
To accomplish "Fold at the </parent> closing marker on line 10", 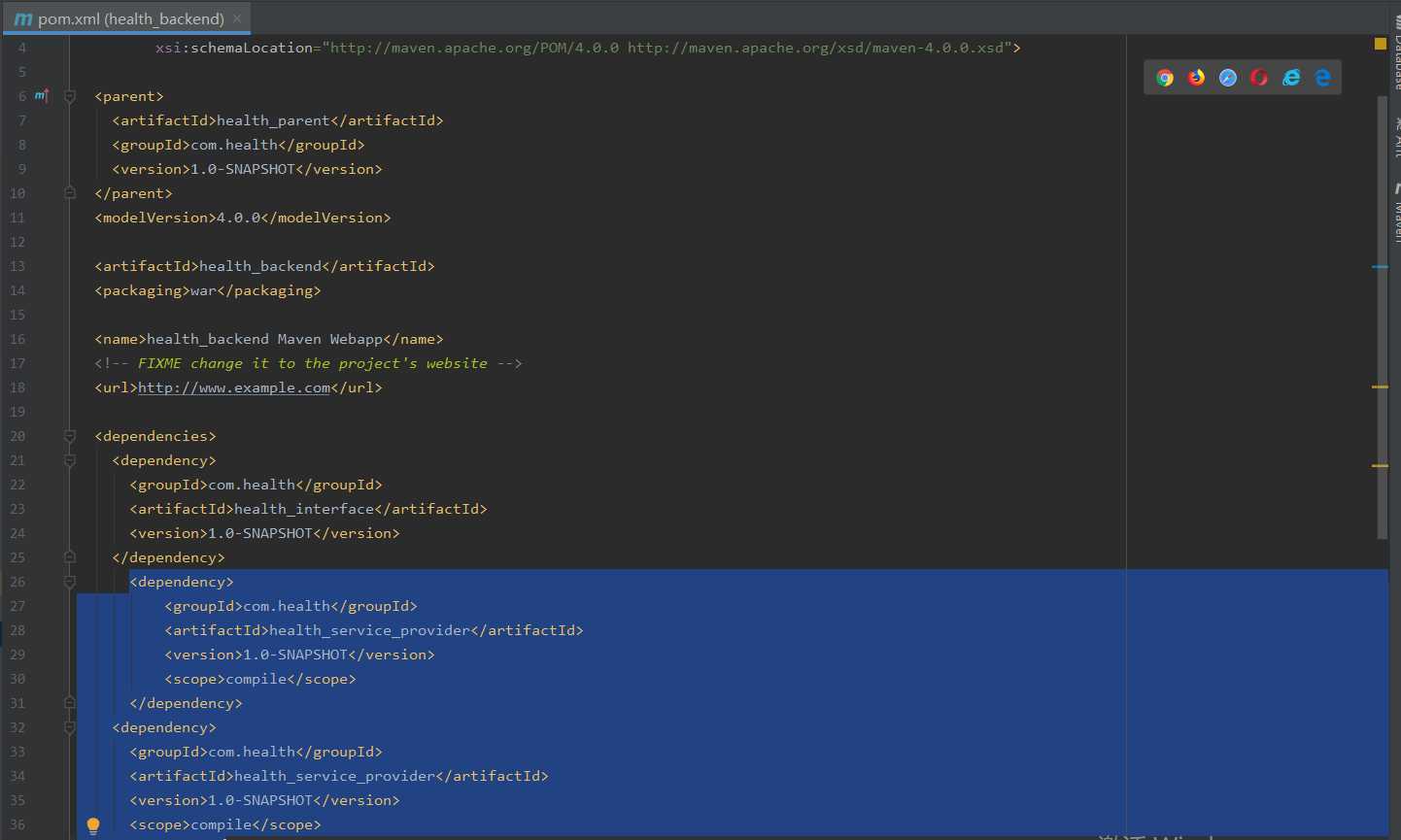I will (x=70, y=193).
